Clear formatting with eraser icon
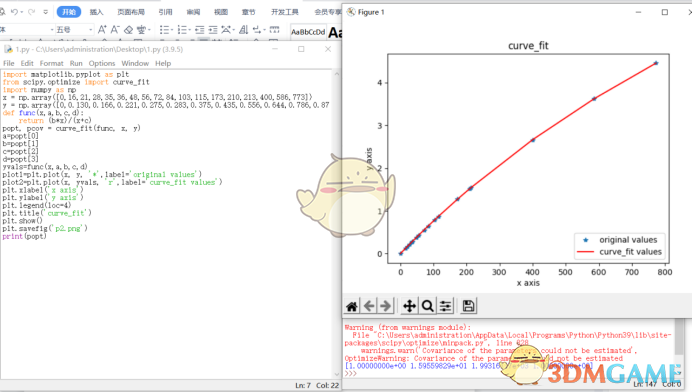The image size is (692, 392). click(x=128, y=30)
